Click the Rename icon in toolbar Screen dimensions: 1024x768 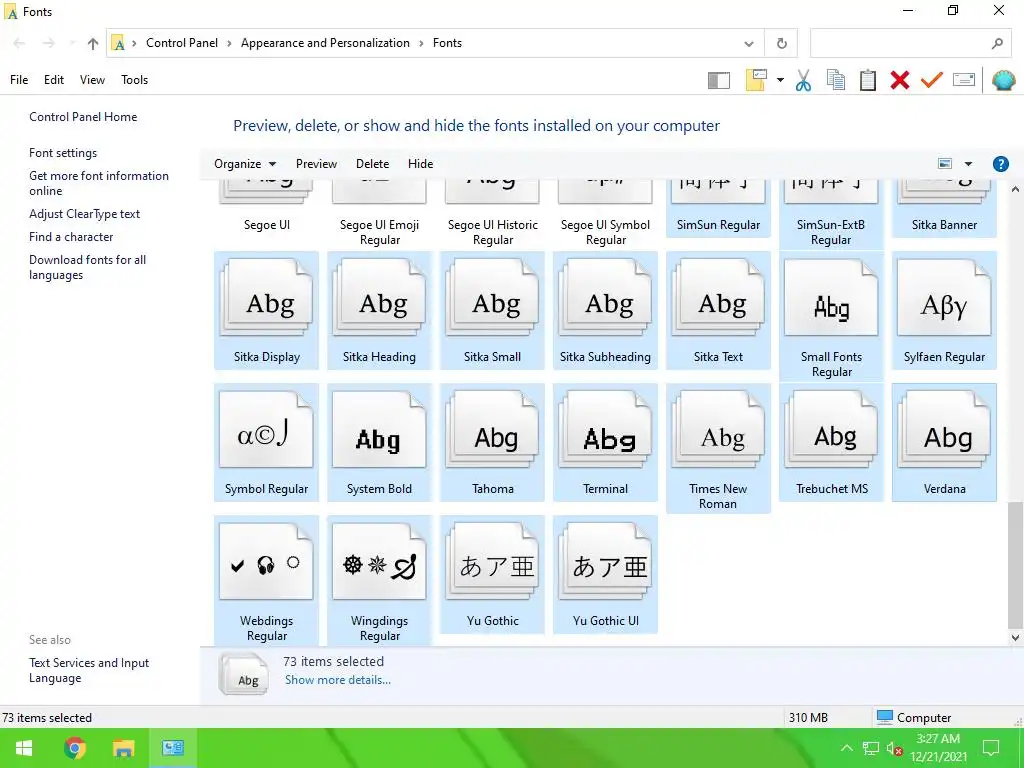964,80
